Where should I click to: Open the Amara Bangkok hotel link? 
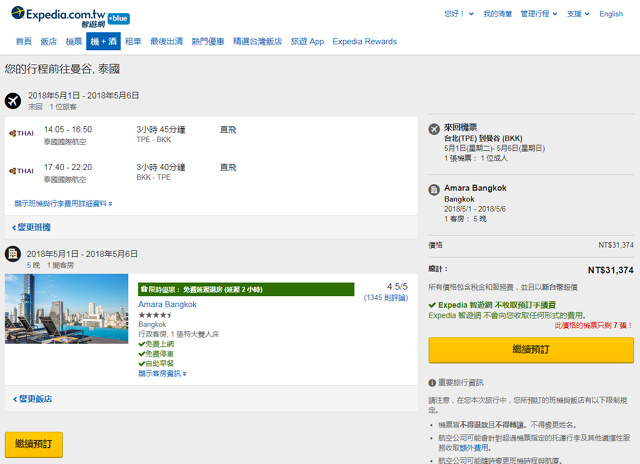(167, 304)
